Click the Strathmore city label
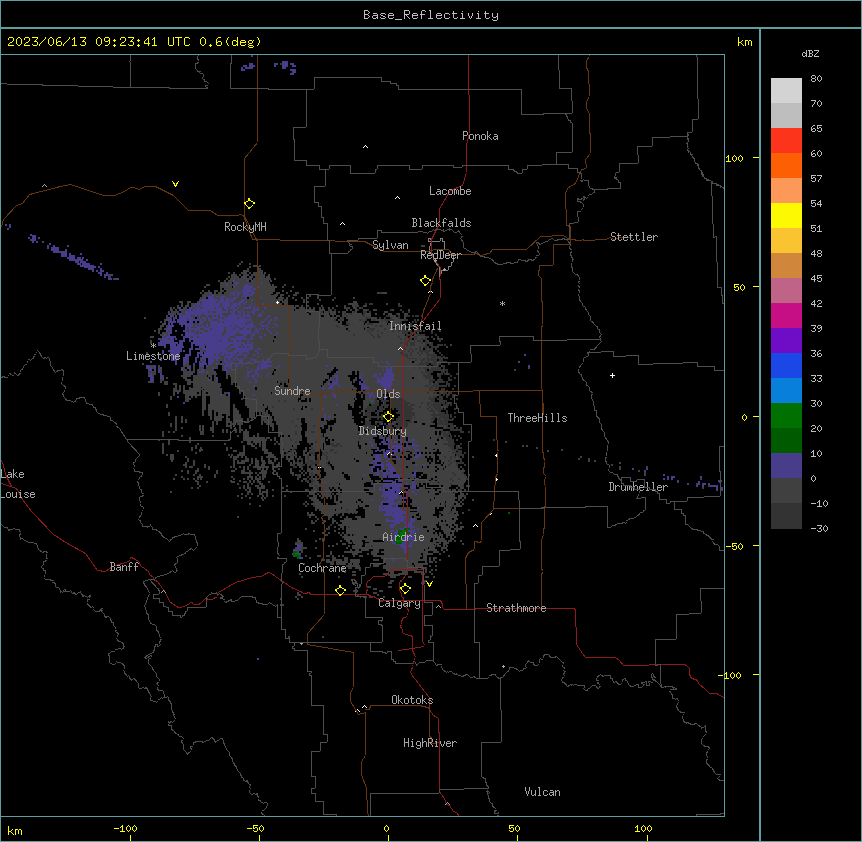The width and height of the screenshot is (862, 842). click(x=516, y=608)
